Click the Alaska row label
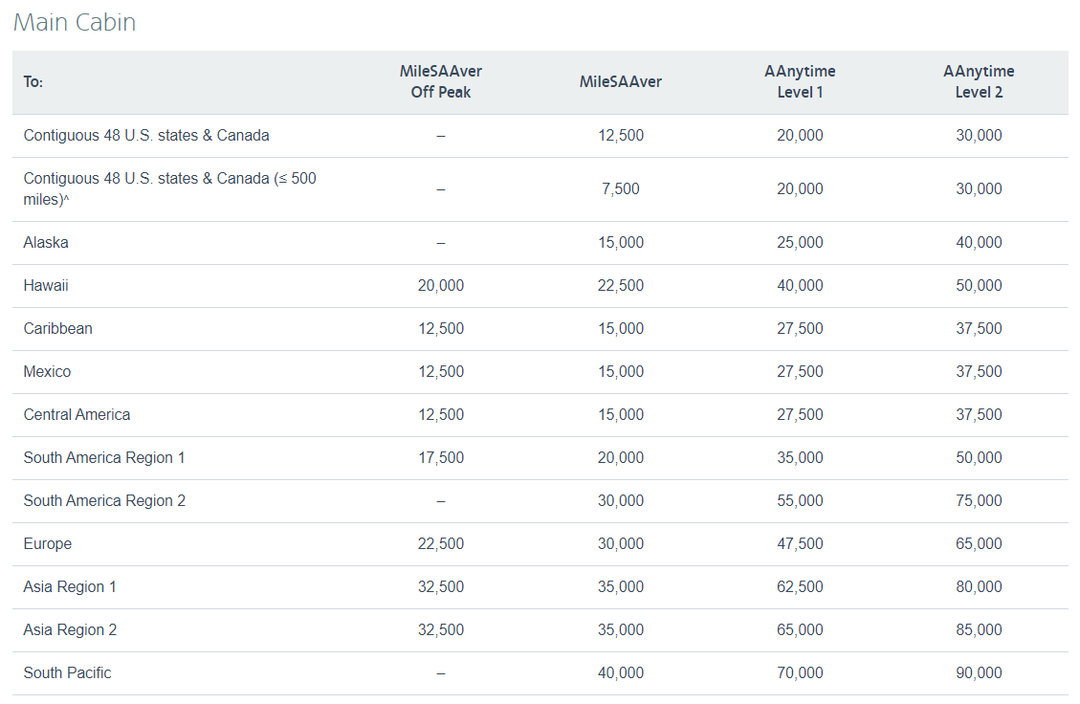Viewport: 1080px width, 704px height. (48, 242)
